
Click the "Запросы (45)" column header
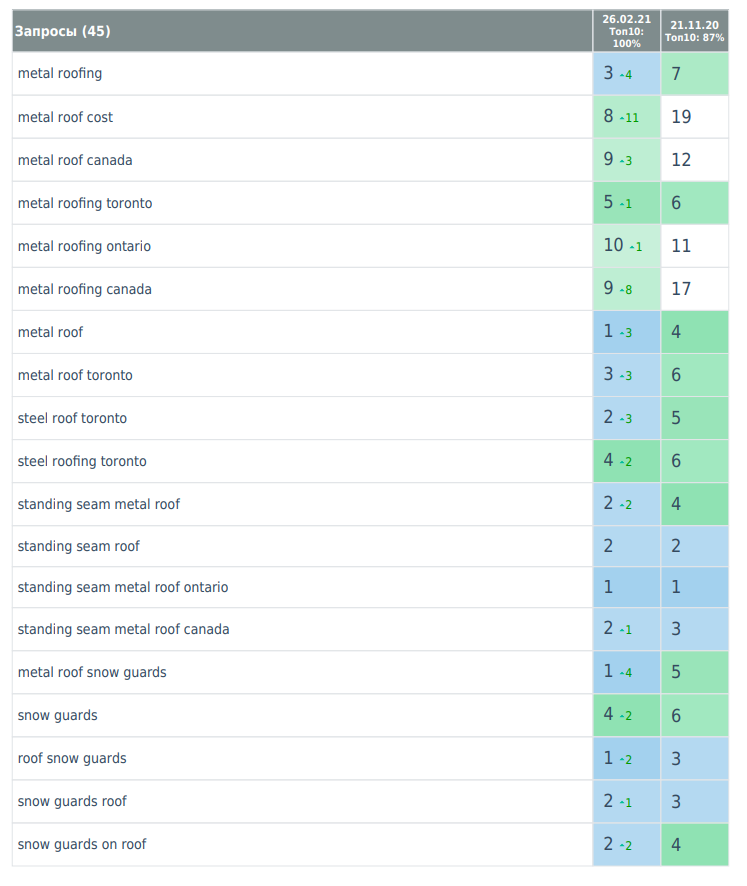coord(62,31)
